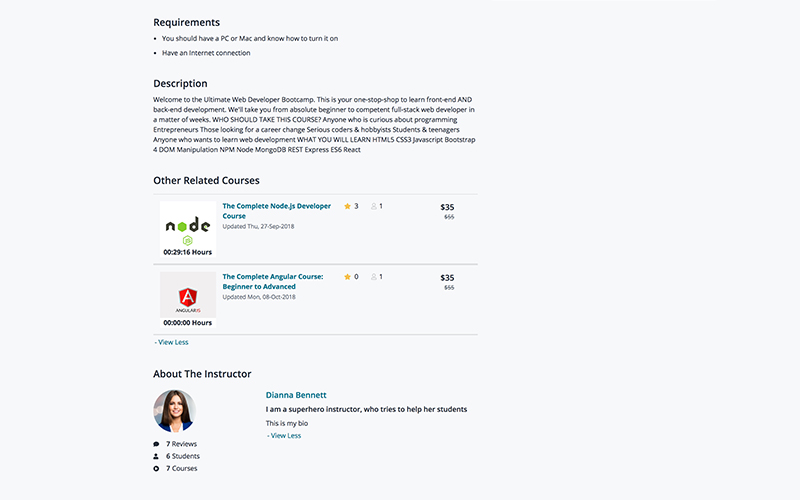Click the 7 Reviews instructor stat
This screenshot has width=800, height=500.
coord(181,444)
